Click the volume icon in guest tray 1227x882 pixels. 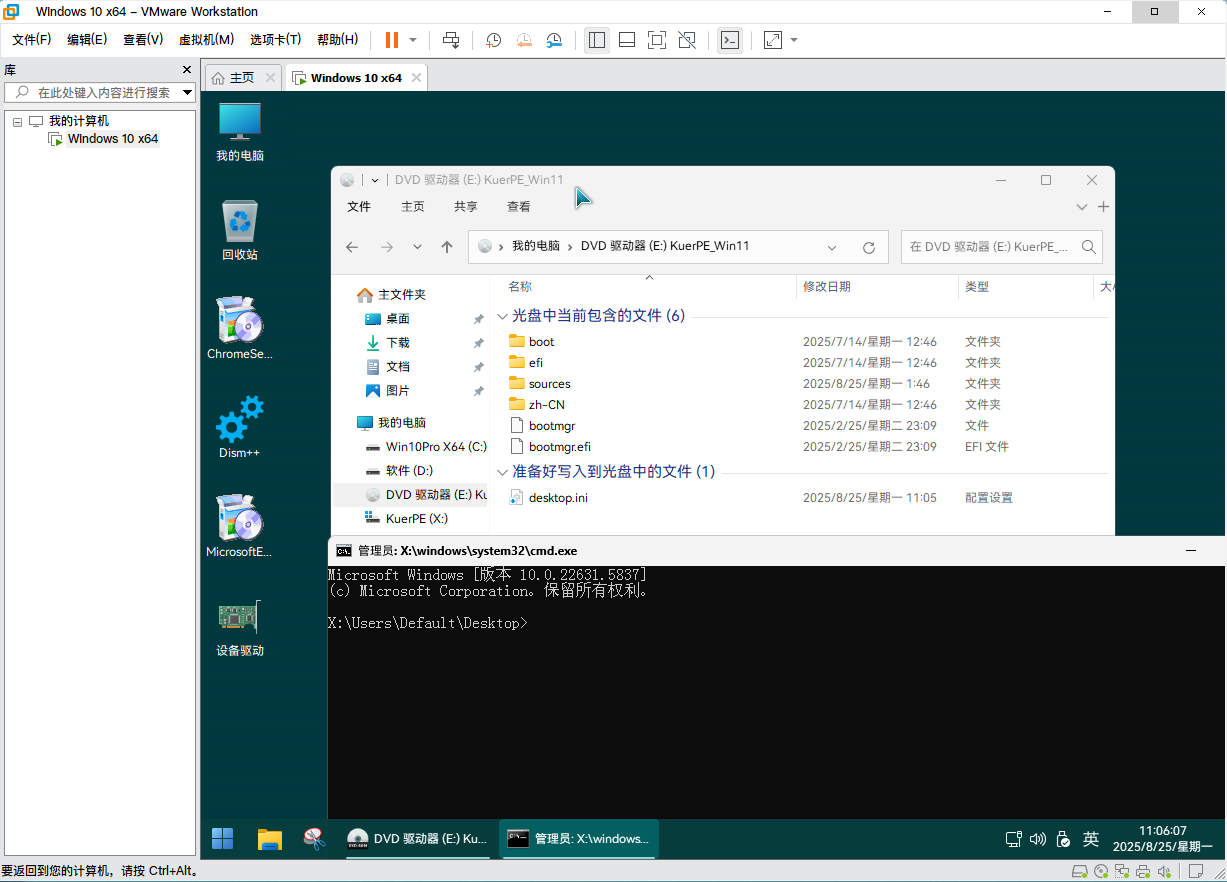point(1038,839)
